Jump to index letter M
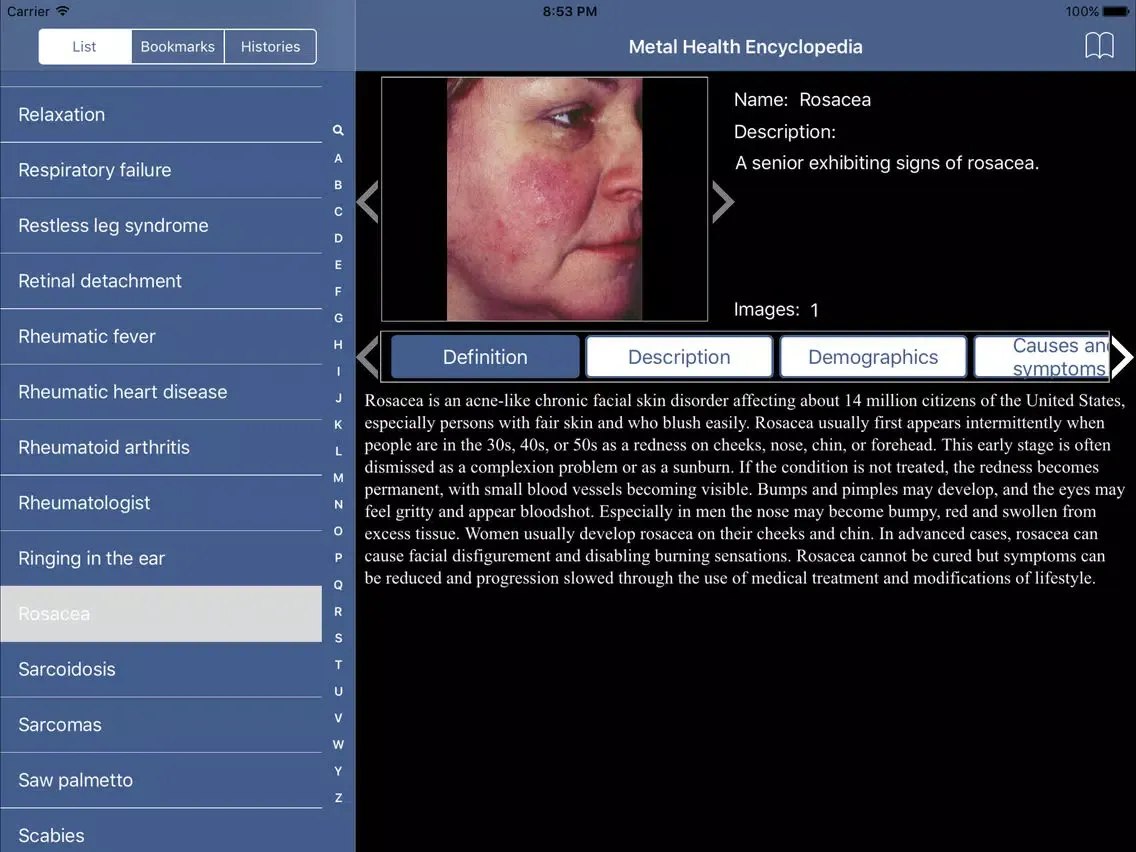 click(338, 478)
